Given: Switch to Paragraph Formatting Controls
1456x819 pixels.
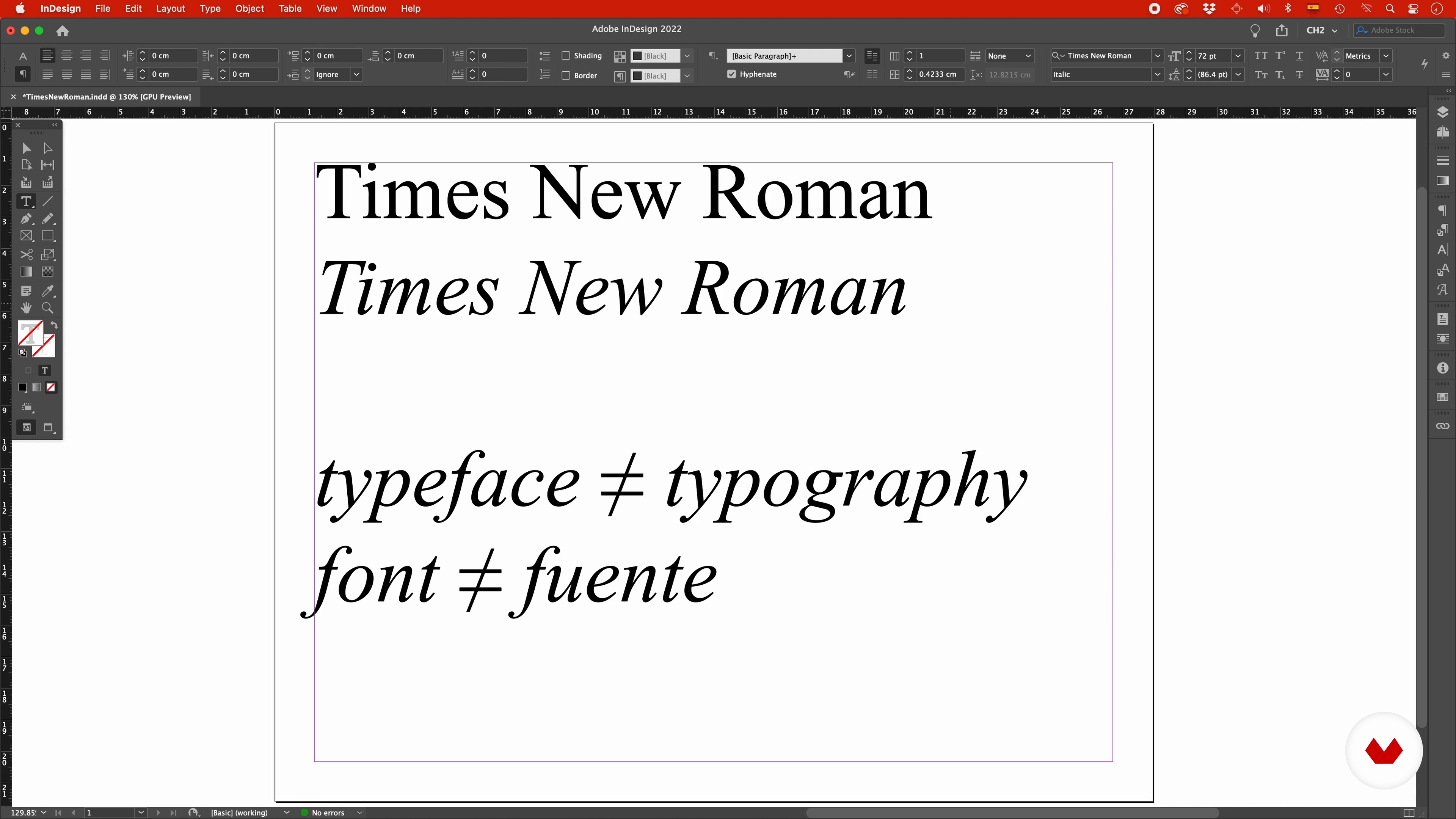Looking at the screenshot, I should [23, 74].
